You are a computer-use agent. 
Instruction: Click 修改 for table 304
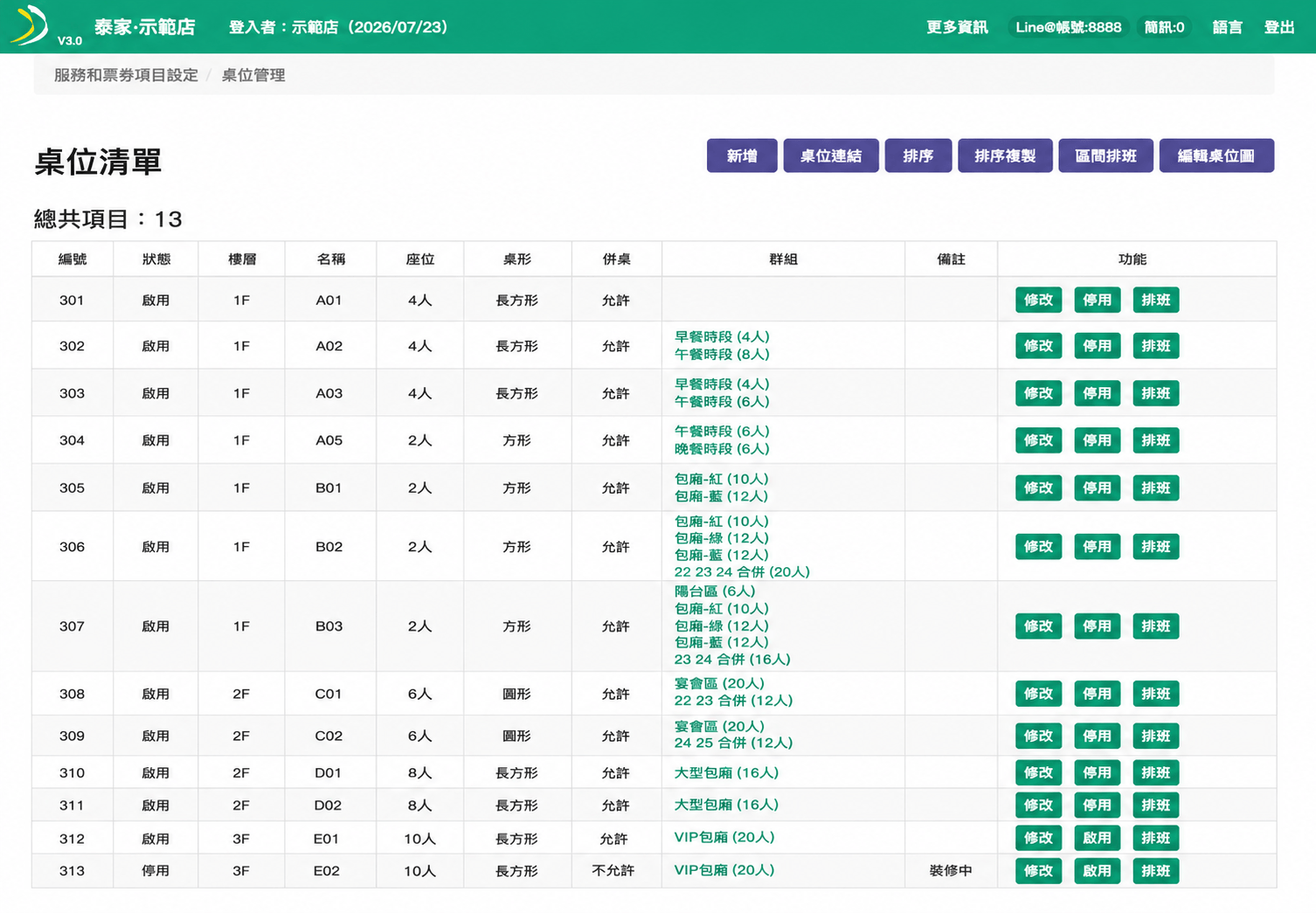1038,440
